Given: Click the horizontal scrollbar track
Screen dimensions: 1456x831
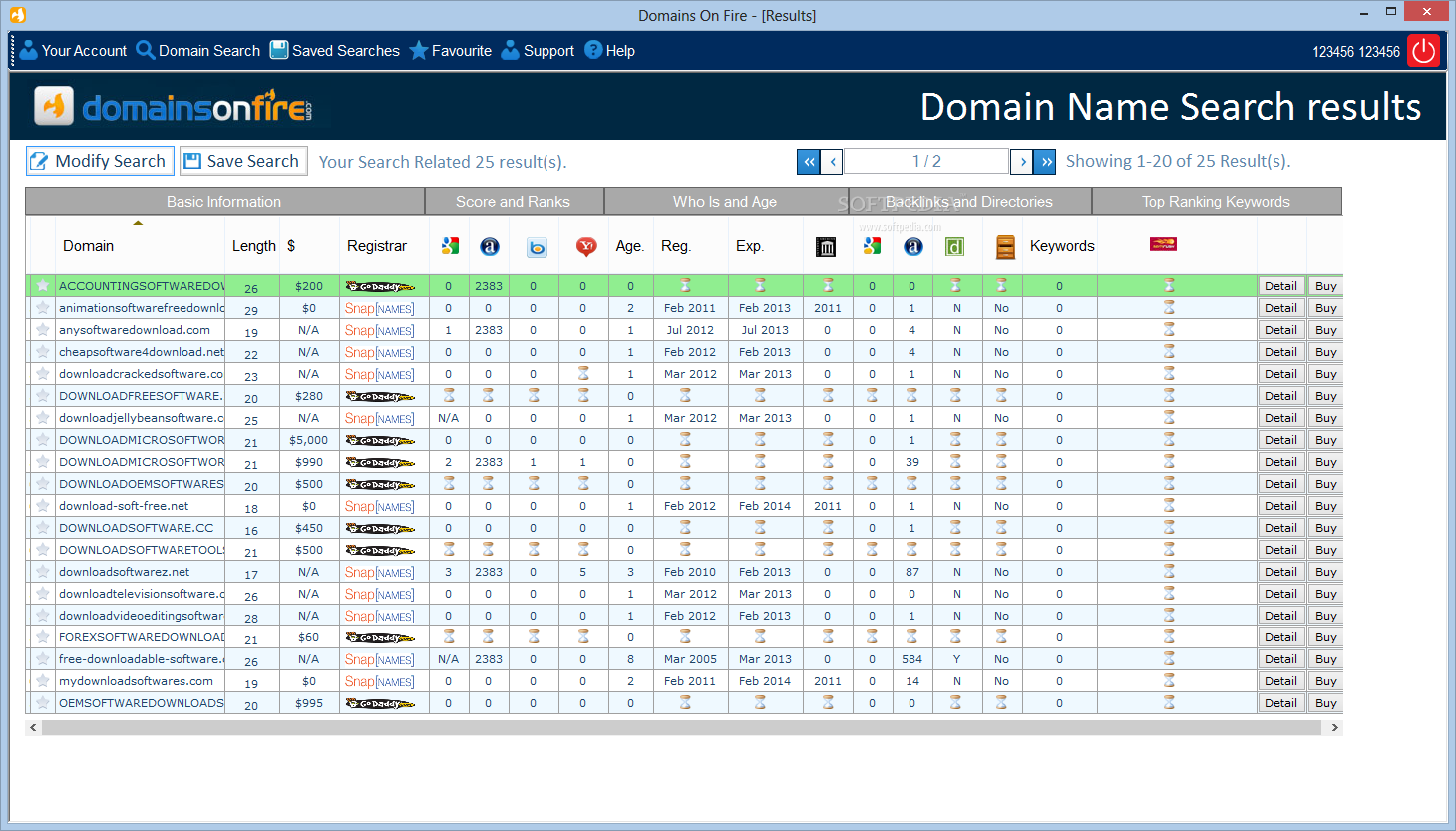Looking at the screenshot, I should point(682,728).
